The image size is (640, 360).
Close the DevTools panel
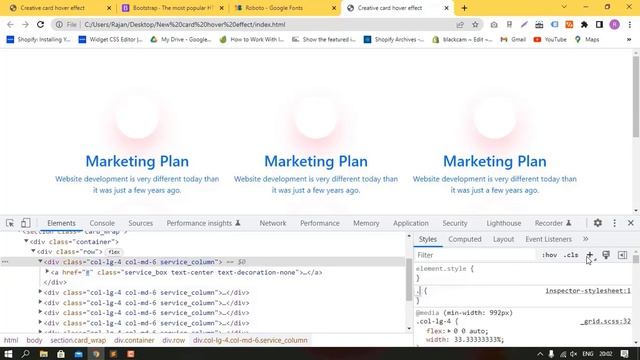coord(630,223)
